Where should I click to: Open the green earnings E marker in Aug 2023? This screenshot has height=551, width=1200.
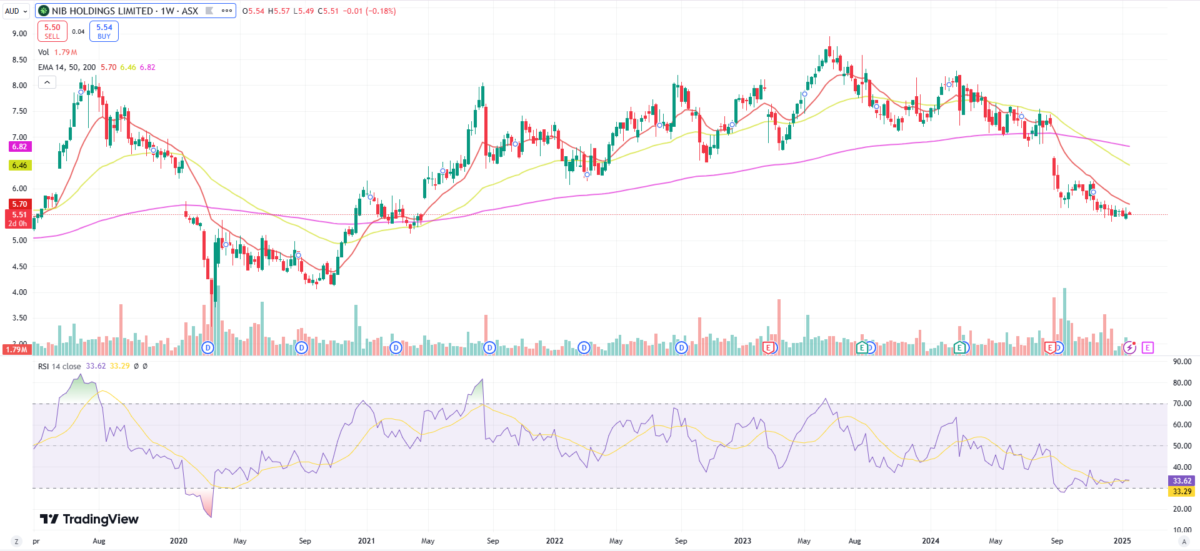pyautogui.click(x=864, y=347)
